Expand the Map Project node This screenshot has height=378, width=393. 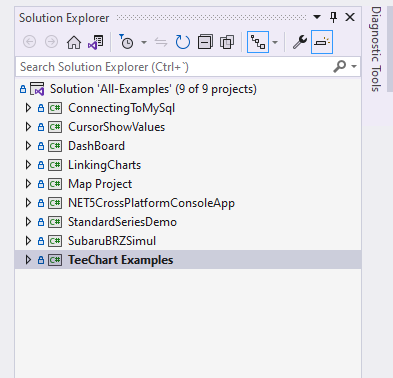tap(28, 184)
